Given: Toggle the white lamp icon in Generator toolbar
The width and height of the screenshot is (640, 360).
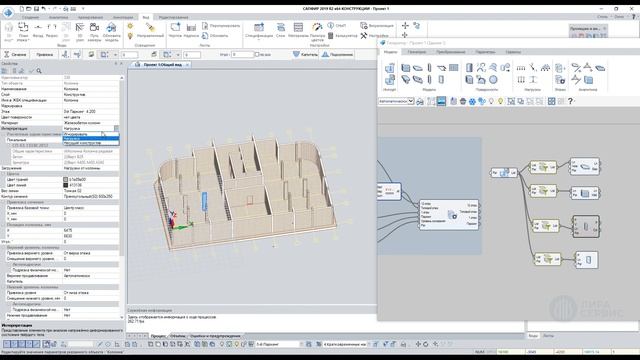Looking at the screenshot, I should [491, 101].
